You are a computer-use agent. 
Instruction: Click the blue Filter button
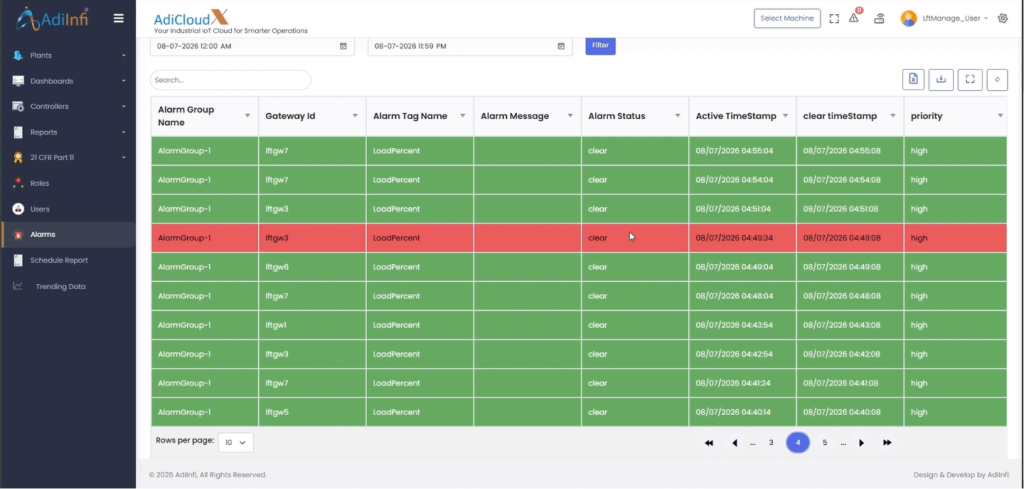coord(600,45)
